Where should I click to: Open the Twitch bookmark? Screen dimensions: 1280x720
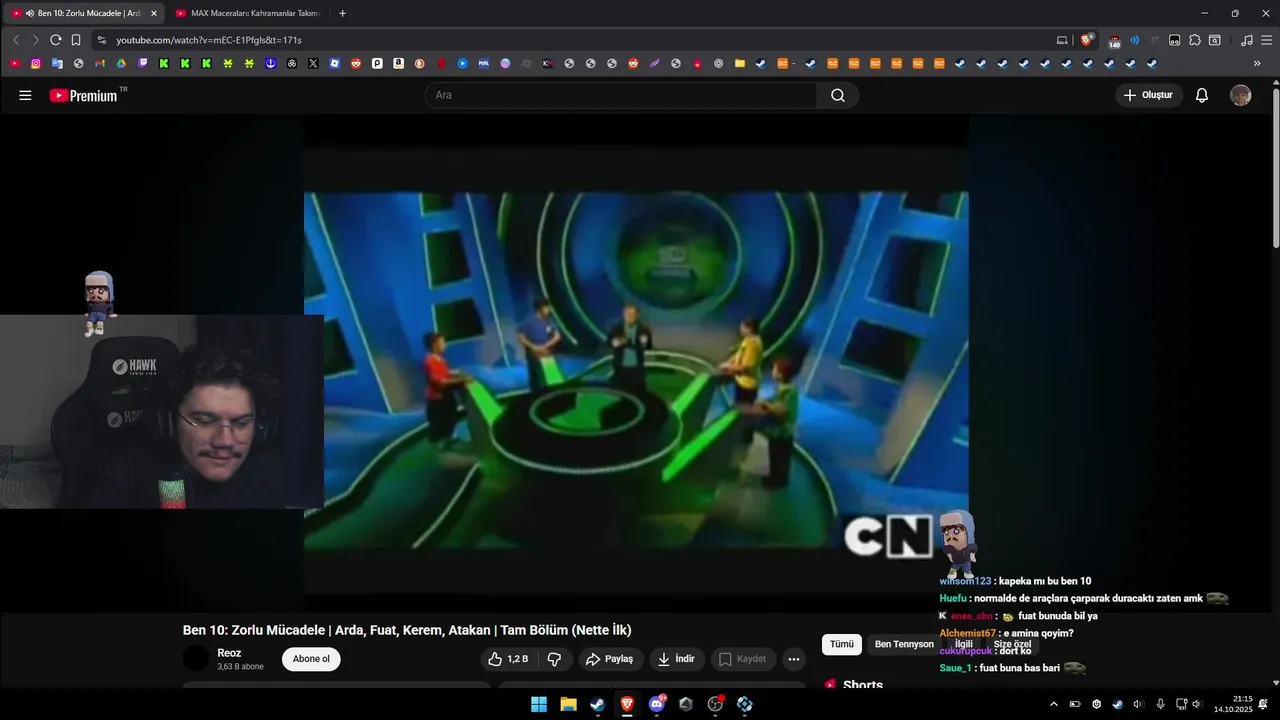coord(143,63)
